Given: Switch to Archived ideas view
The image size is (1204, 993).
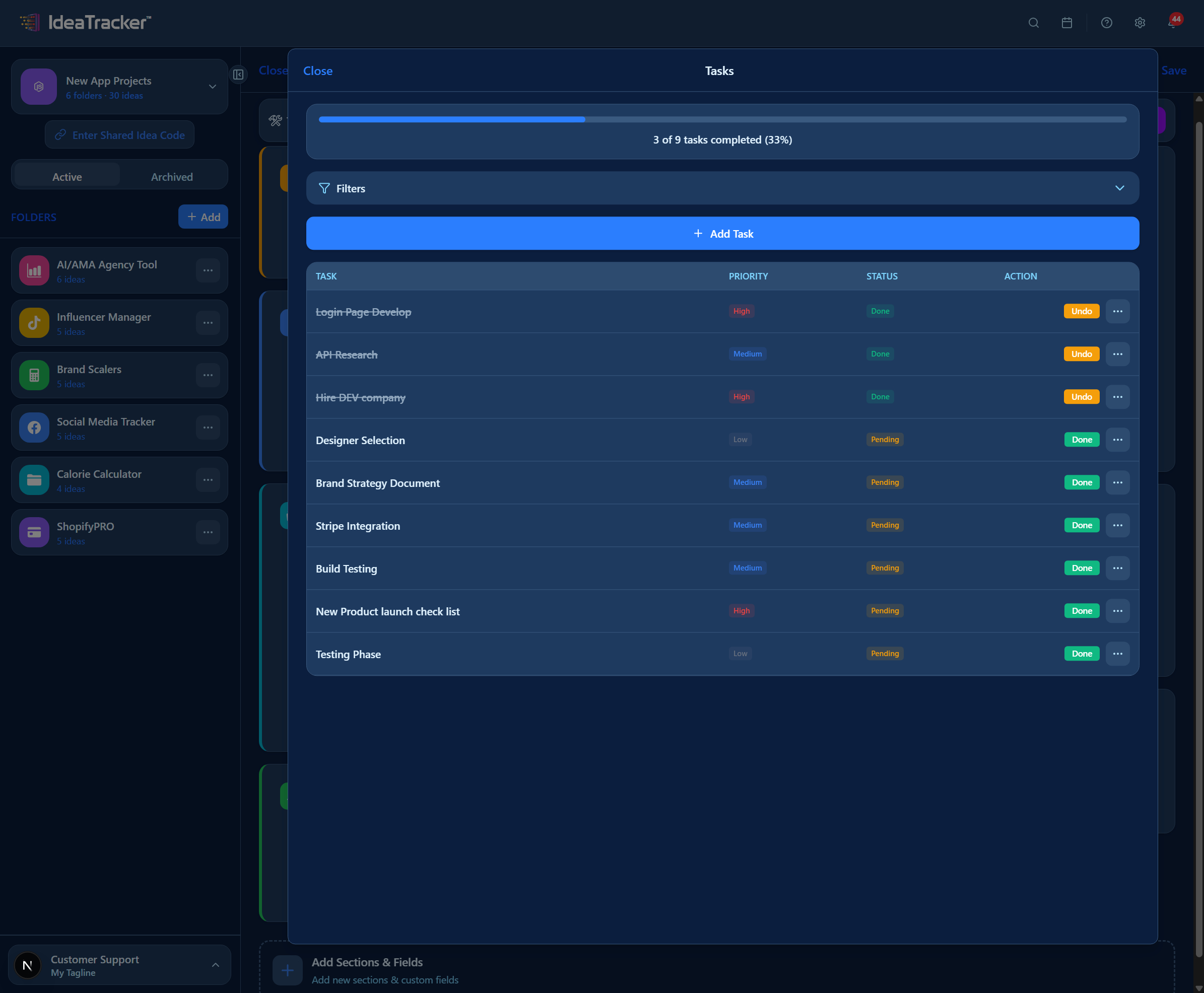Looking at the screenshot, I should coord(172,177).
